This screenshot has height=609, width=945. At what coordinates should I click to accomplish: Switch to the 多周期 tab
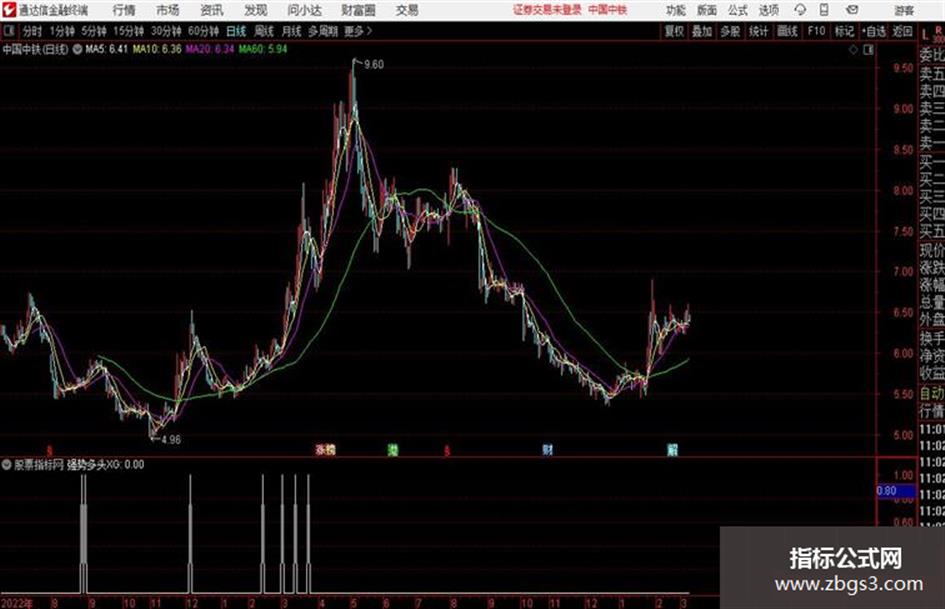pyautogui.click(x=322, y=31)
